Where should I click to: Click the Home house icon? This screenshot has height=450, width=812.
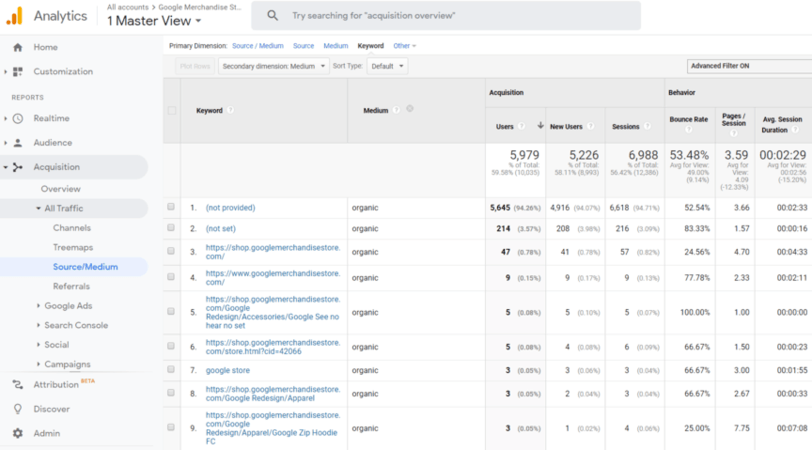(x=18, y=47)
